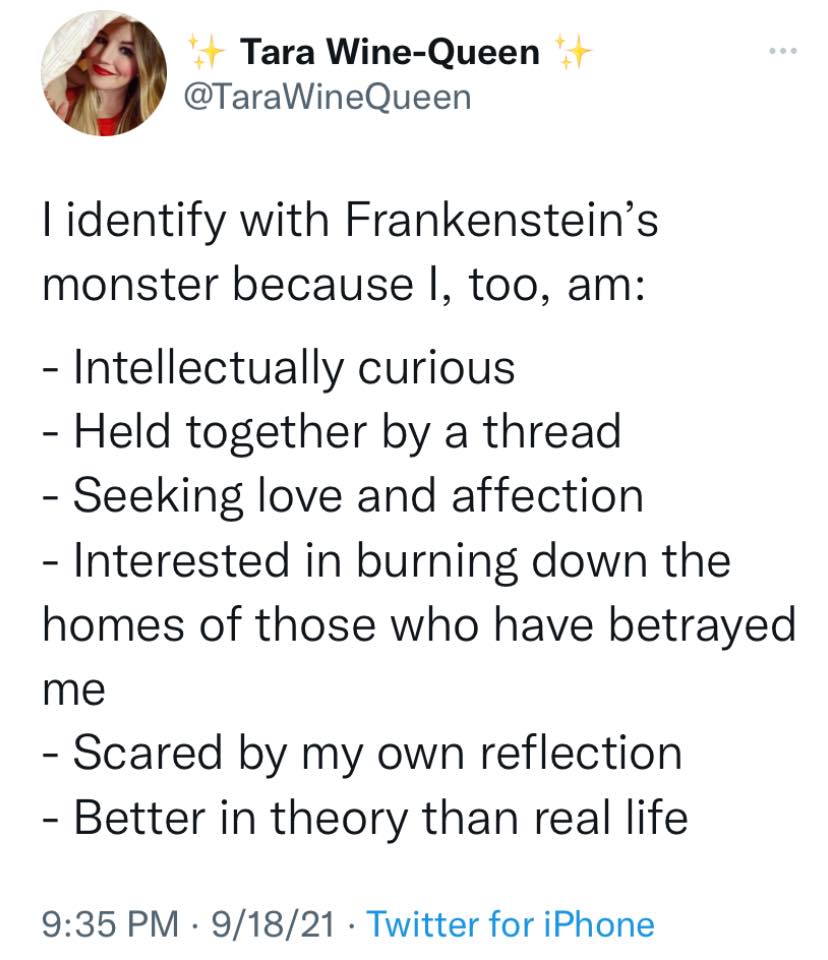Click the 'Scared by my own reflection' line

(362, 753)
